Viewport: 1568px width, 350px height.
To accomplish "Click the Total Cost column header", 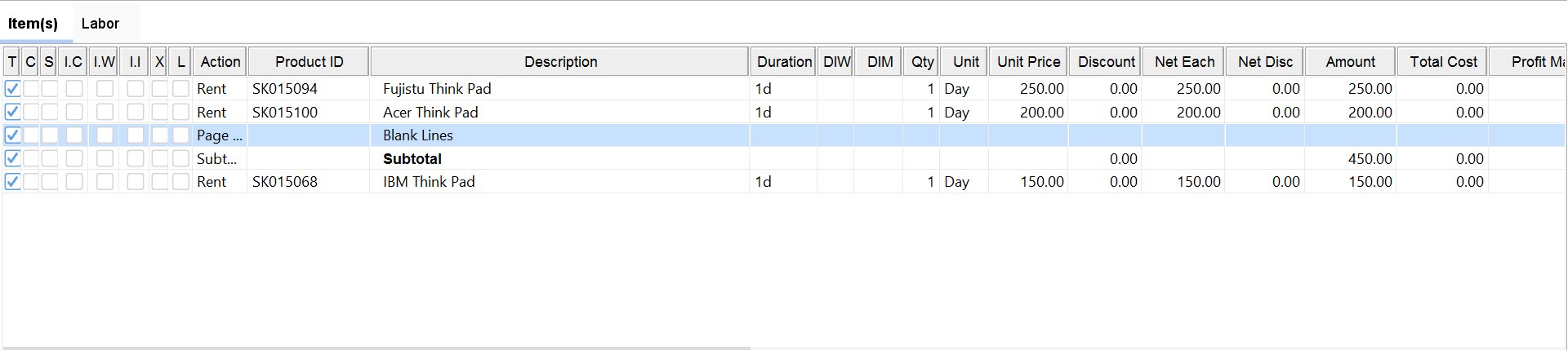I will (1443, 62).
